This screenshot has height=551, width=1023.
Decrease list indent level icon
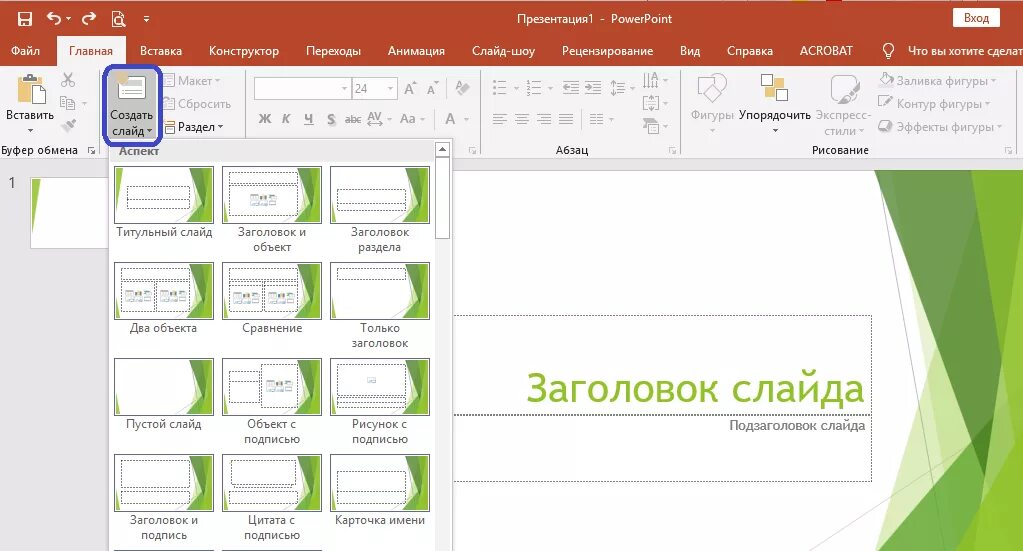pos(571,87)
